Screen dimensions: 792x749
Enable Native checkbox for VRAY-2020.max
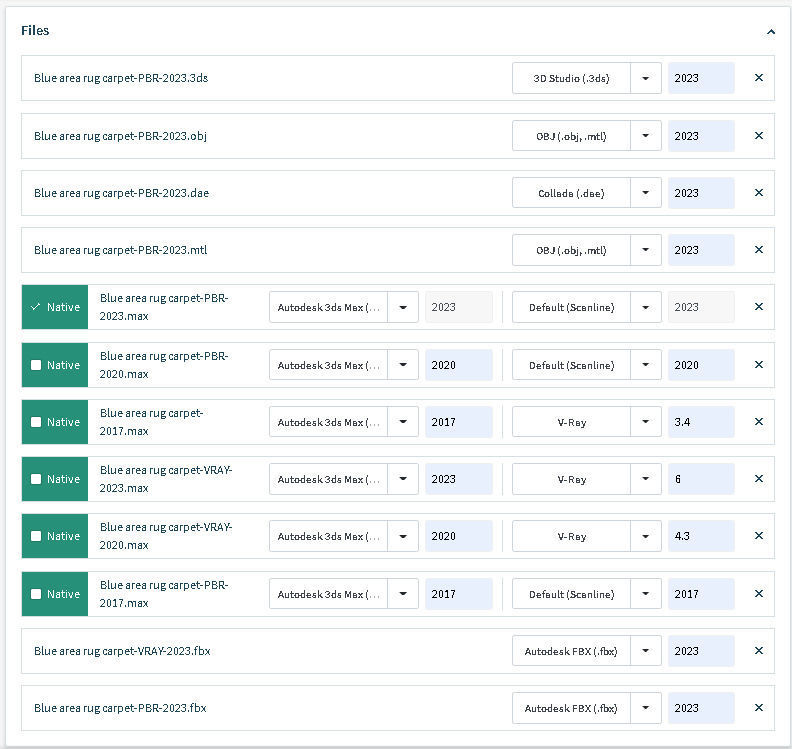tap(36, 536)
